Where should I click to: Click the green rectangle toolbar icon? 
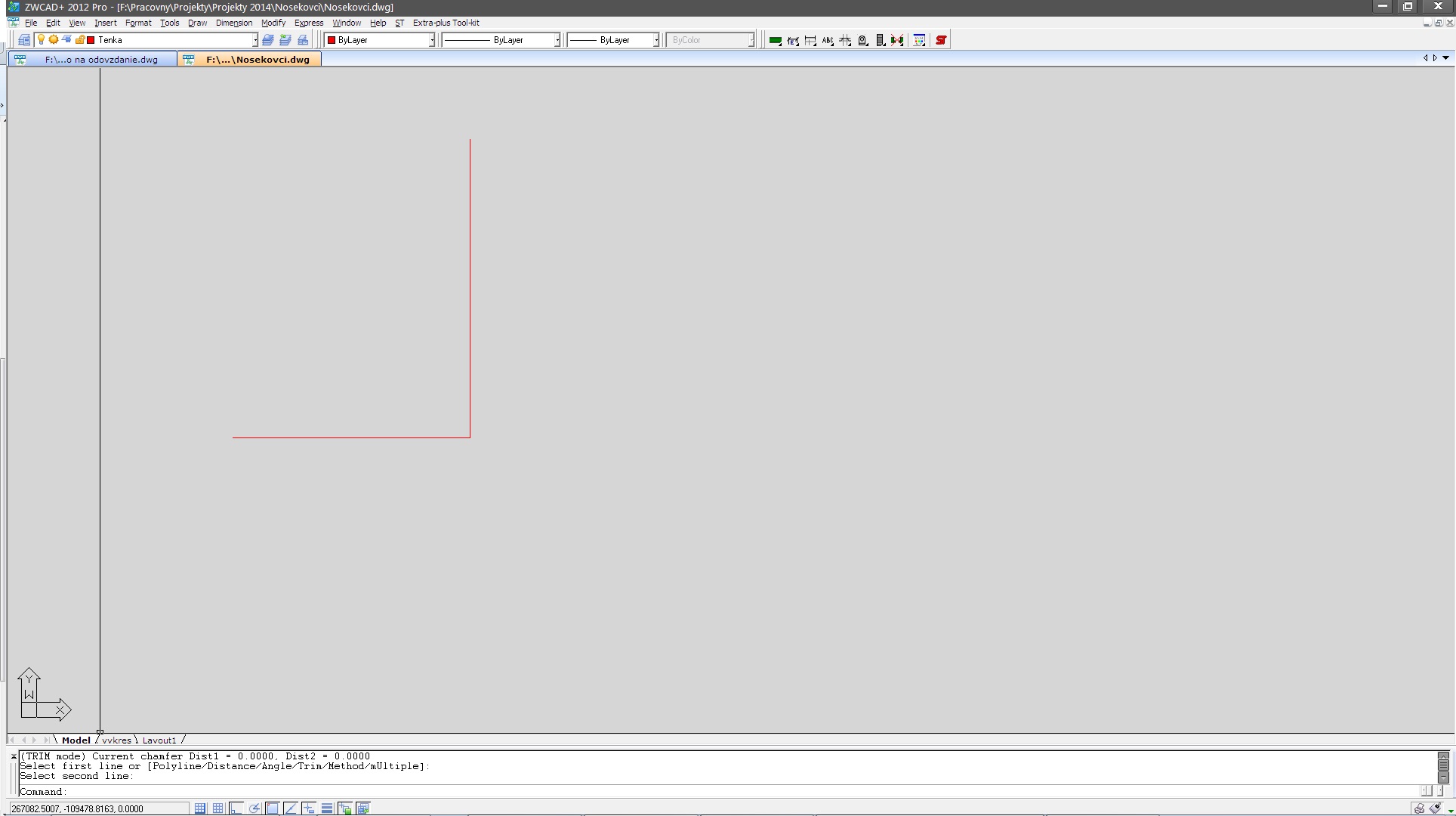(775, 40)
